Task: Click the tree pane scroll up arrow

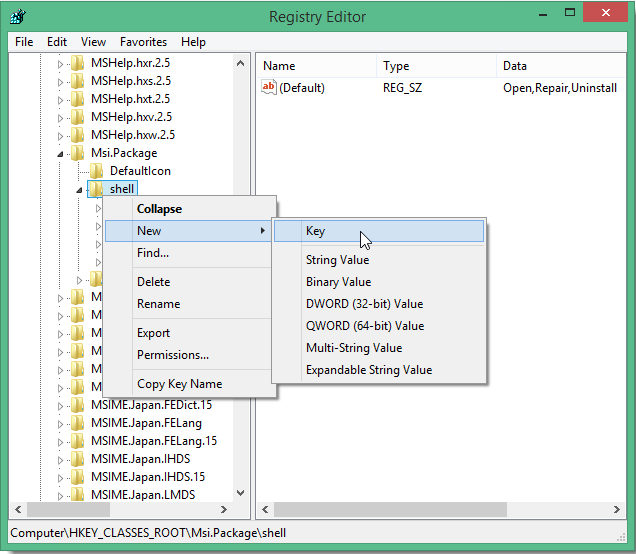Action: (241, 63)
